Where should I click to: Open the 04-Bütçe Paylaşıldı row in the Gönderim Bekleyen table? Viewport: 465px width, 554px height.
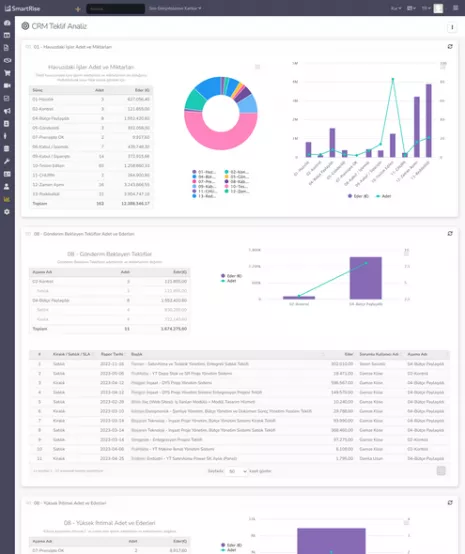pyautogui.click(x=110, y=301)
